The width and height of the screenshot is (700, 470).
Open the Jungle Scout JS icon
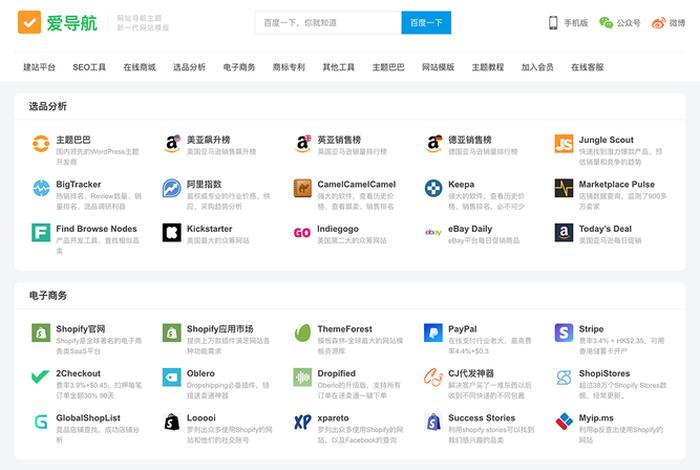click(x=564, y=143)
